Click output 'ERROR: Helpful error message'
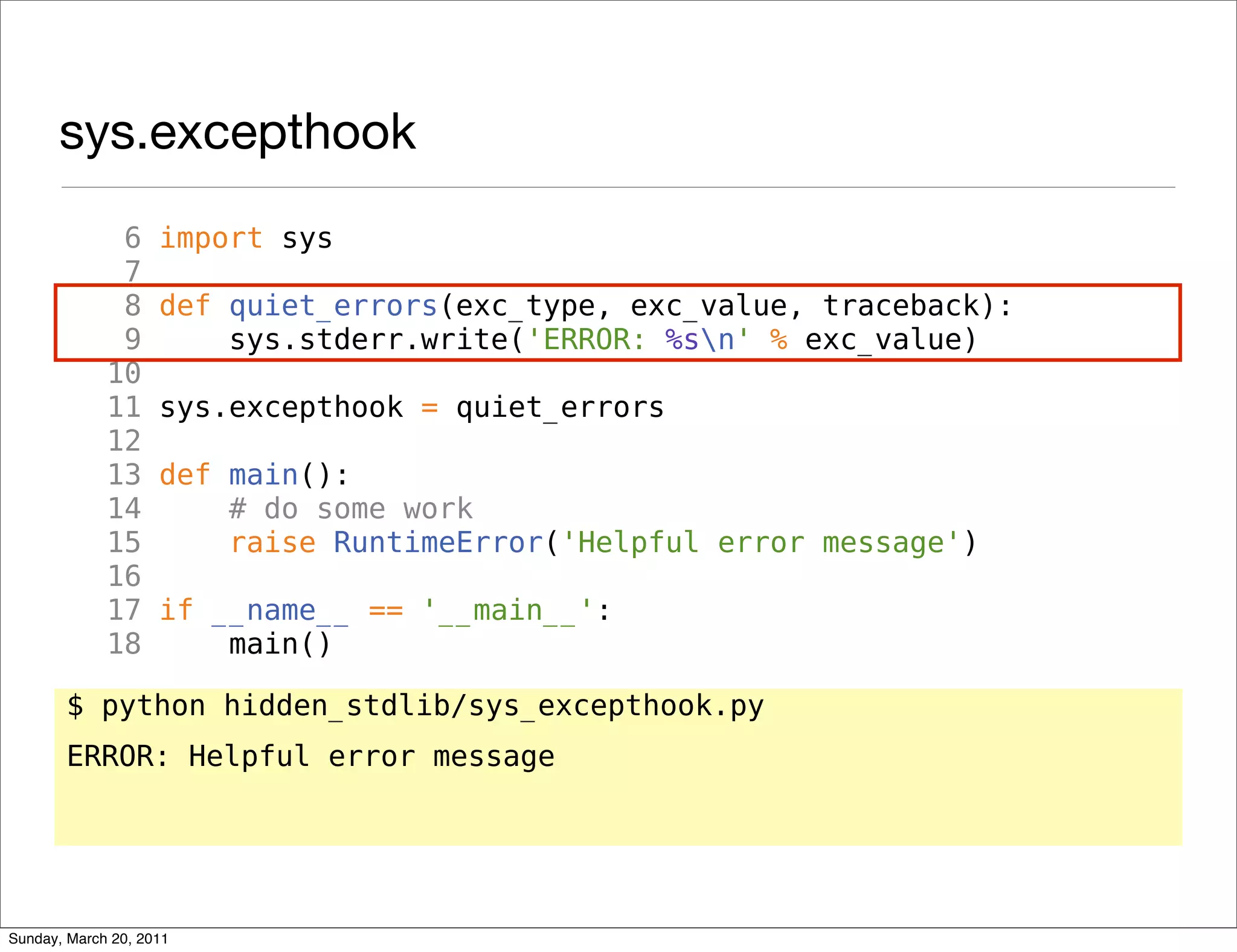The width and height of the screenshot is (1237, 952). point(310,756)
